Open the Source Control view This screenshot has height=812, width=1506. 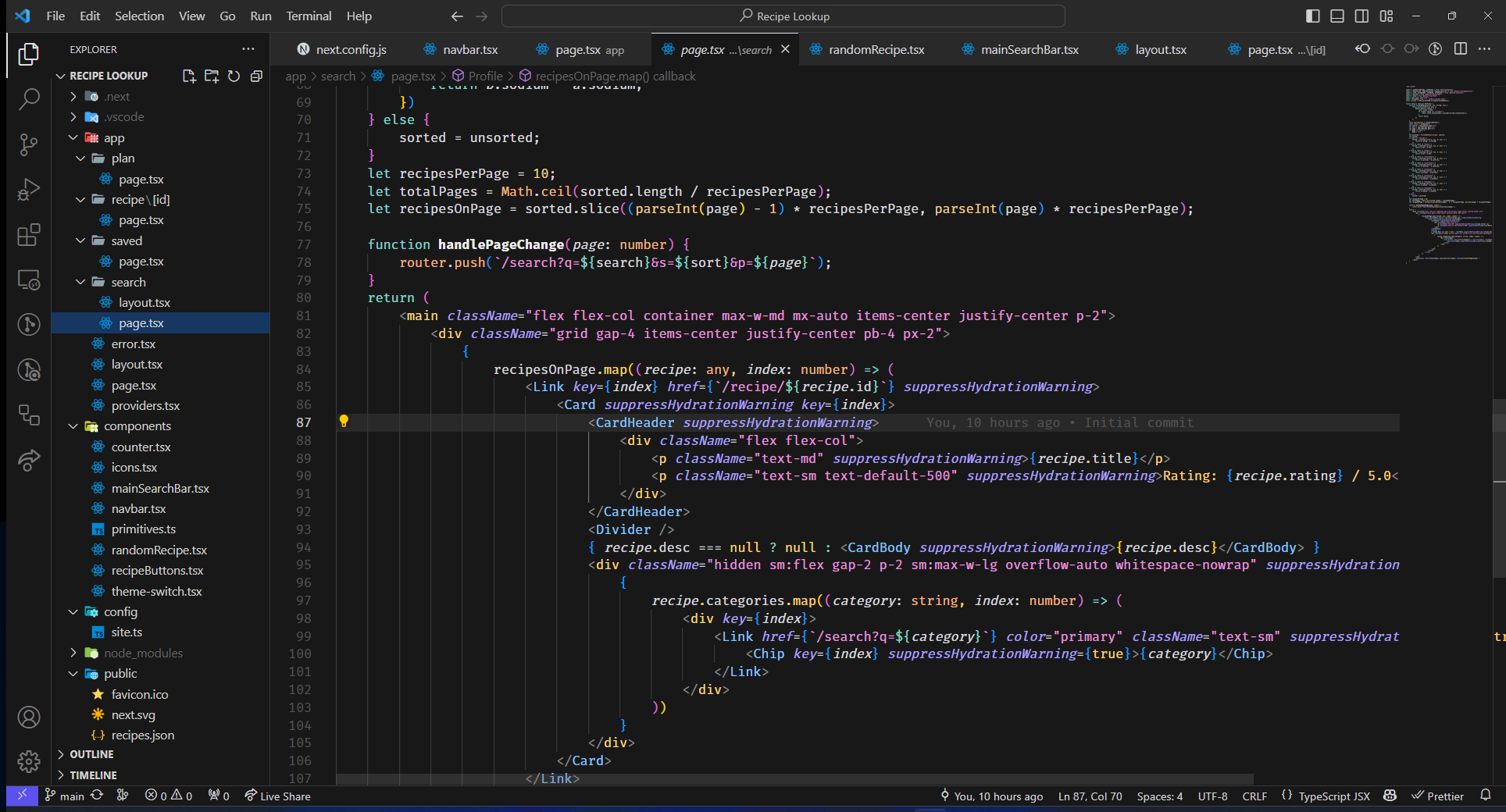point(29,144)
